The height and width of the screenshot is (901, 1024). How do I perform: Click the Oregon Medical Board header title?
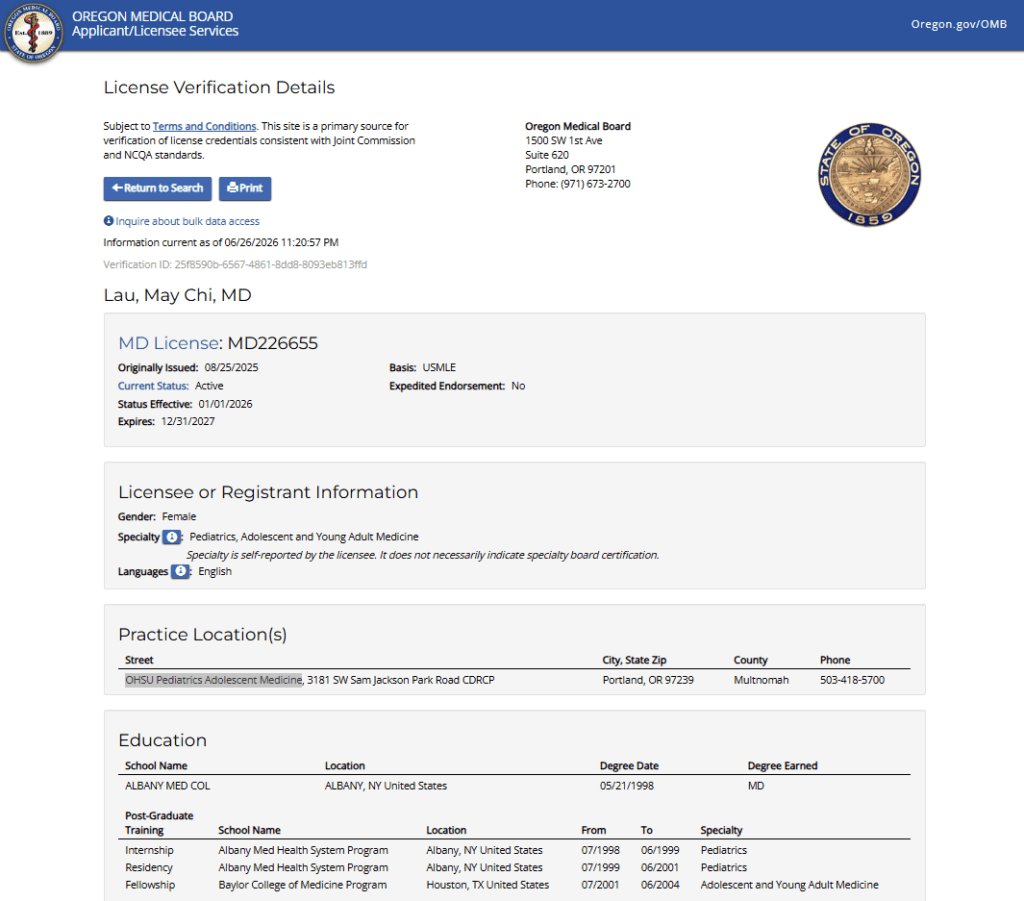[x=152, y=16]
